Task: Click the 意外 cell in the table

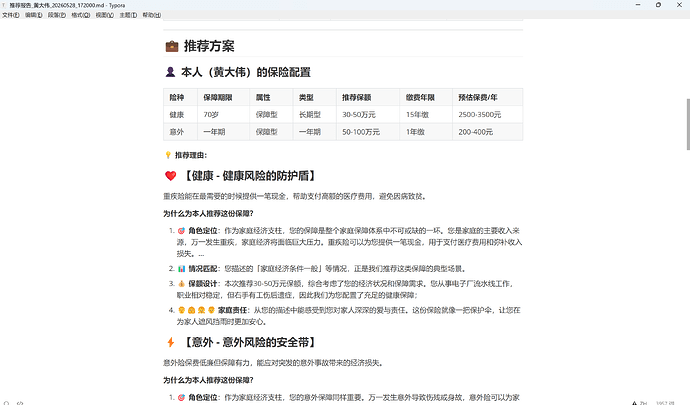Action: (180, 132)
